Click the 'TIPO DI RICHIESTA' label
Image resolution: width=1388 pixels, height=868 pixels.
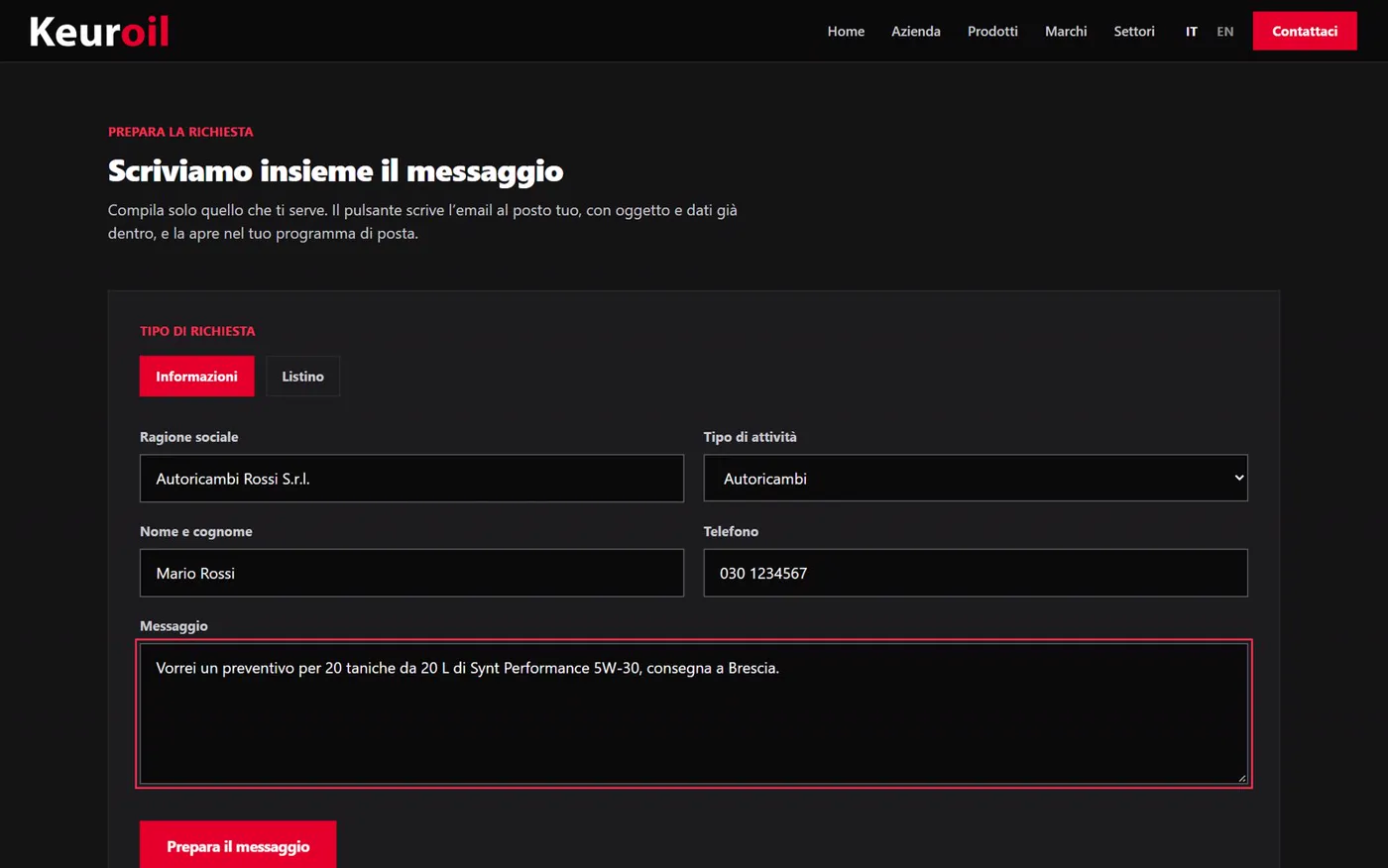[197, 331]
